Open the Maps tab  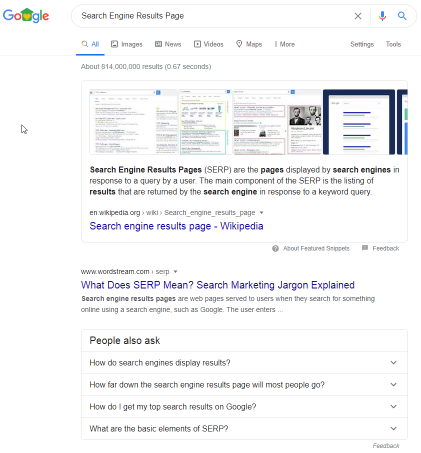pos(249,44)
